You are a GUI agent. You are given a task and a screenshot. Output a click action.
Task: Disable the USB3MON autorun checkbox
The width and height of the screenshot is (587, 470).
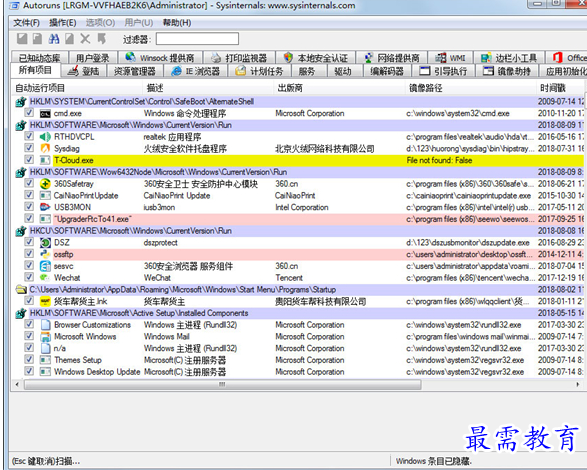click(x=29, y=207)
